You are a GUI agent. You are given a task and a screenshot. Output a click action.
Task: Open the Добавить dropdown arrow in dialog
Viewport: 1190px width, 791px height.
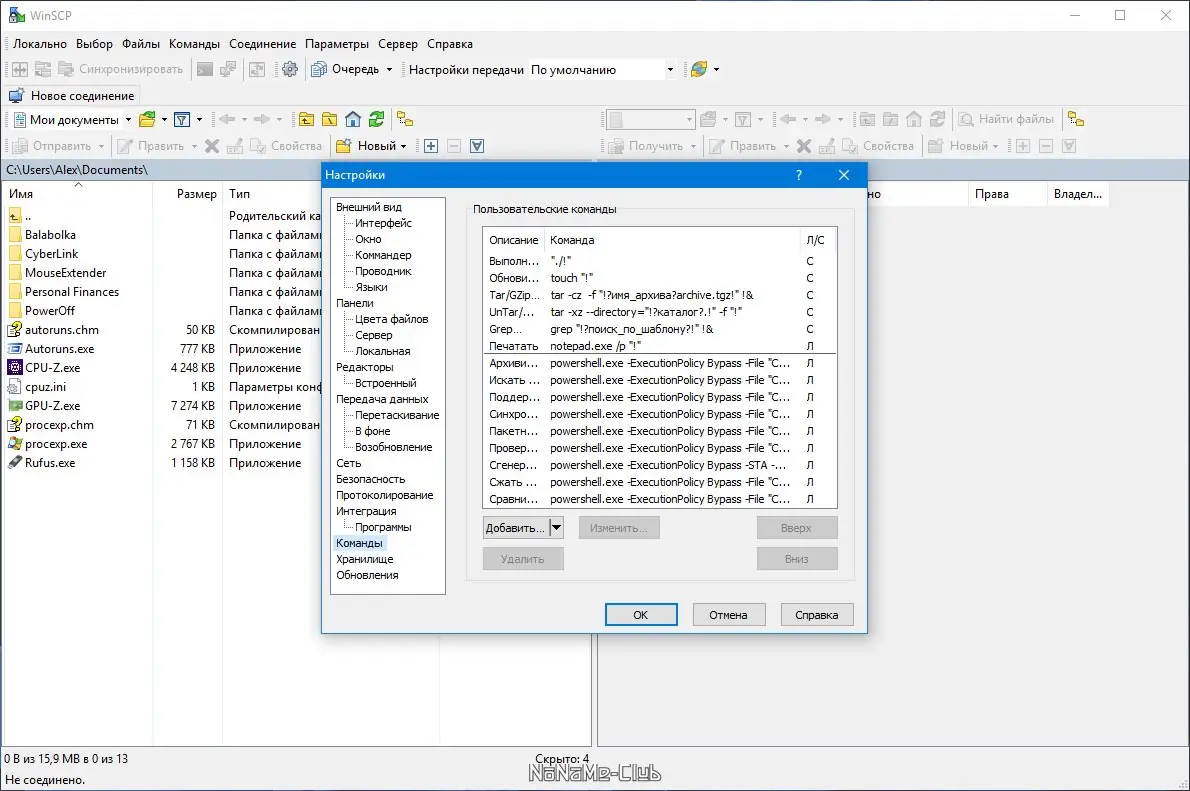coord(556,528)
